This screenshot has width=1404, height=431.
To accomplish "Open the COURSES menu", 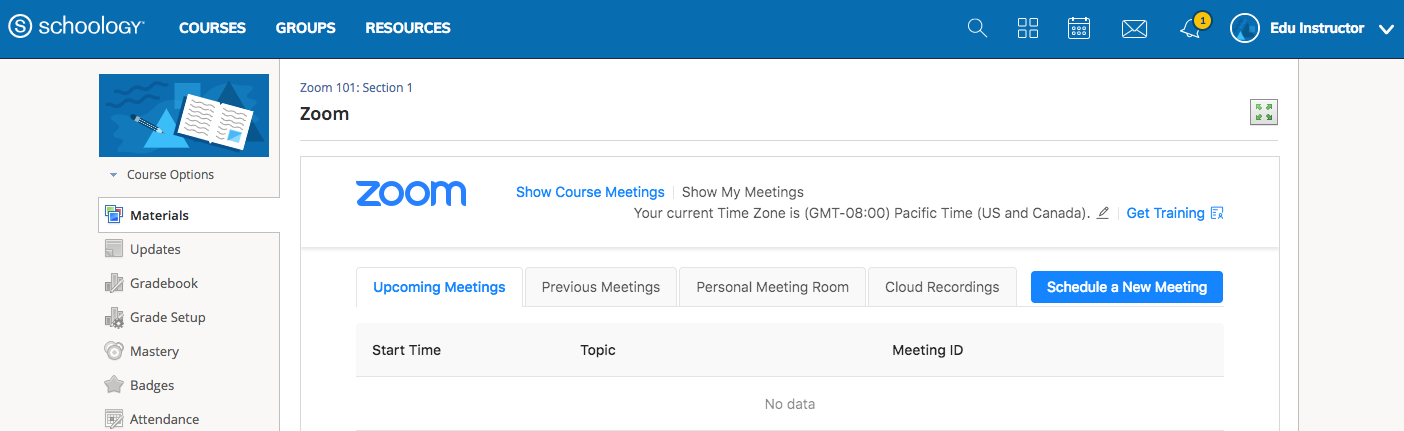I will point(212,28).
